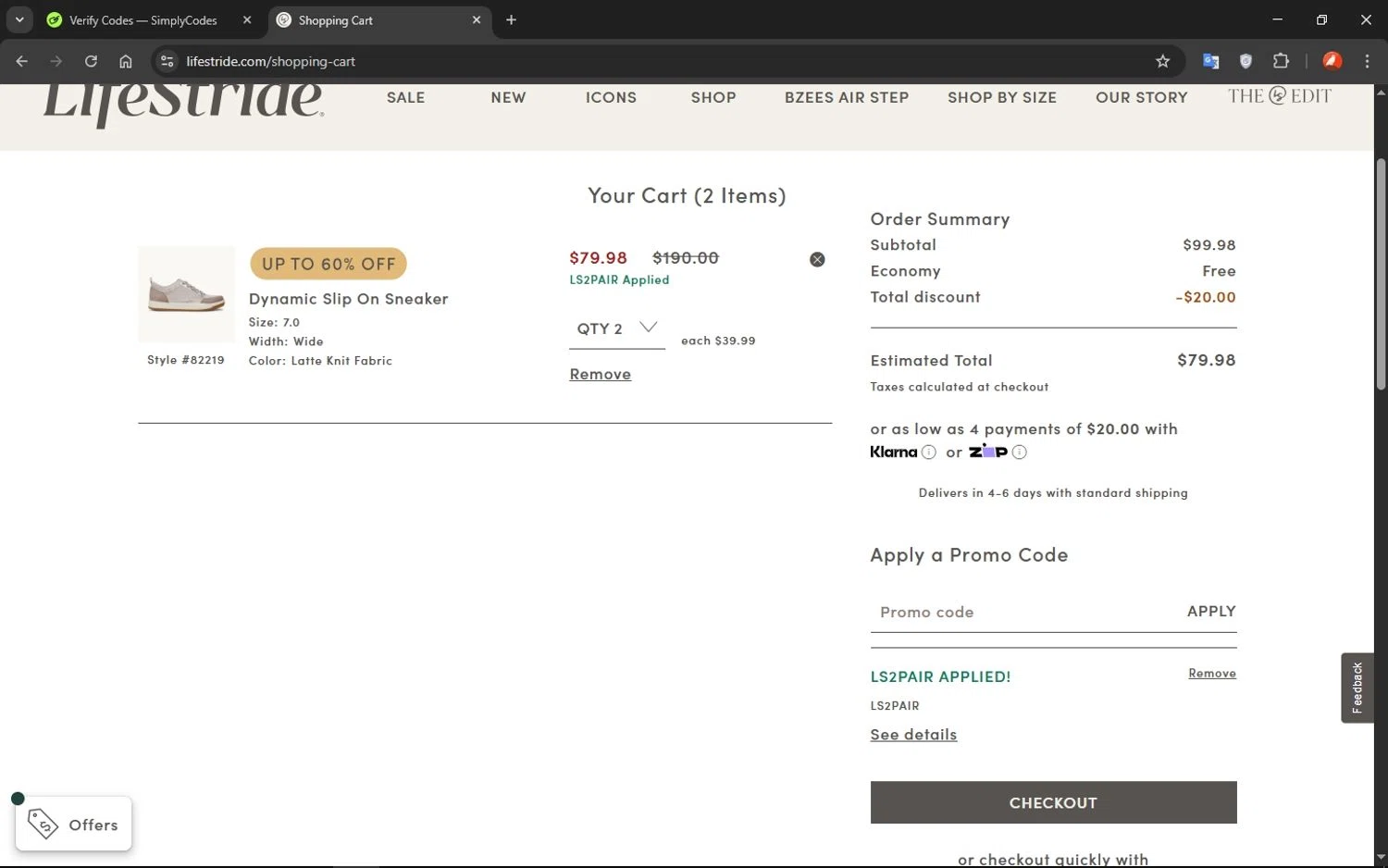
Task: Open the Extensions puzzle icon
Action: pyautogui.click(x=1281, y=61)
